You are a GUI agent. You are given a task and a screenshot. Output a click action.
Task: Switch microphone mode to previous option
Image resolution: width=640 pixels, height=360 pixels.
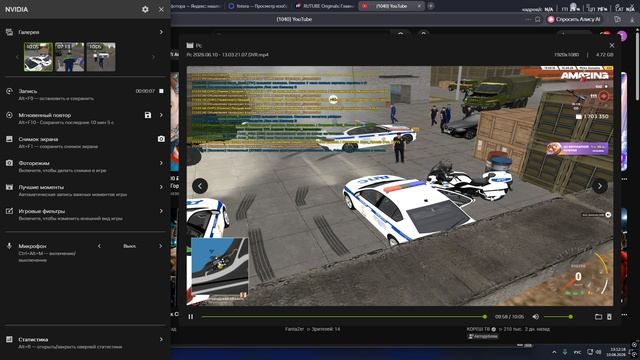[99, 246]
